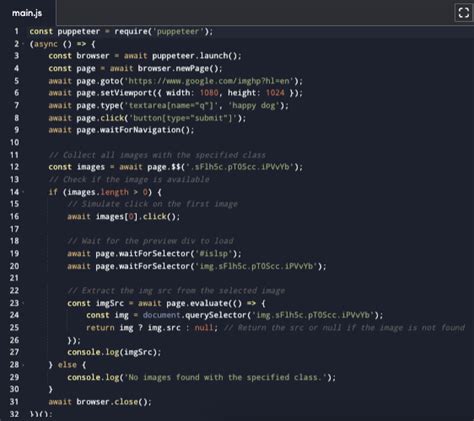
Task: Click the 'No images found with the specified class.' string
Action: (226, 377)
